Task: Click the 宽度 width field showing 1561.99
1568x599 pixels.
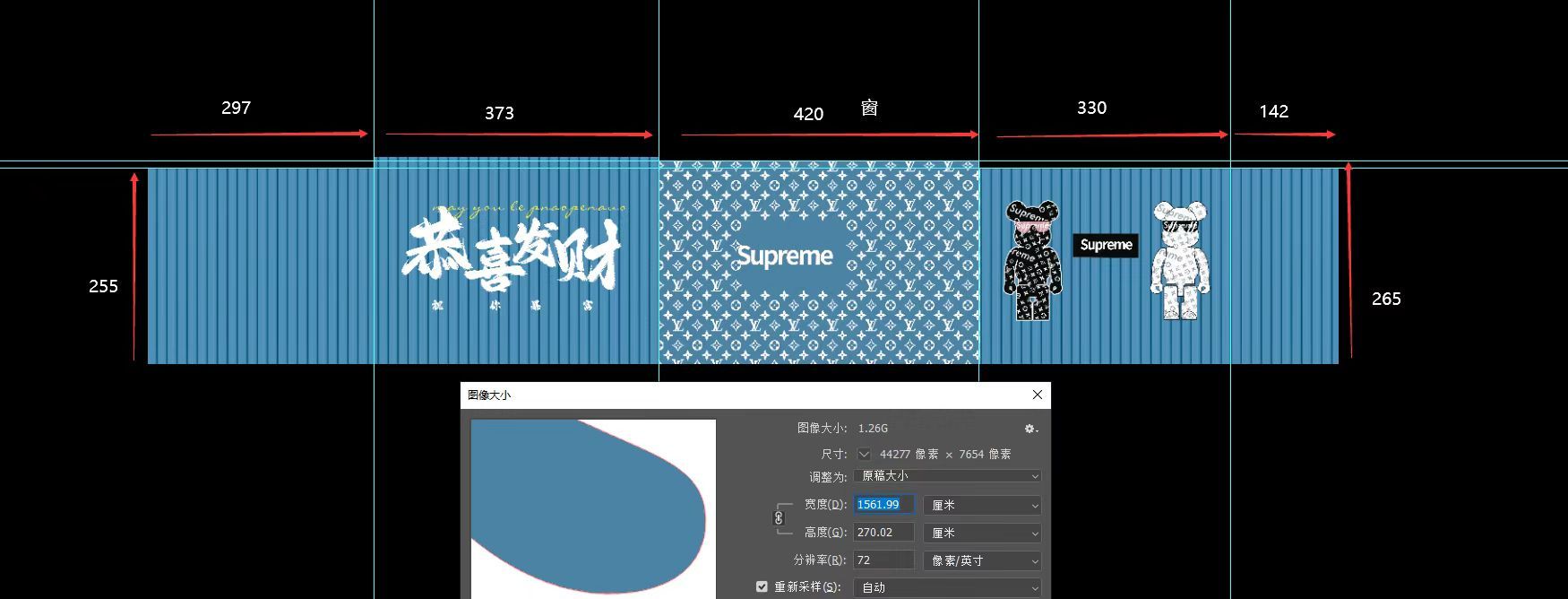Action: pos(883,505)
